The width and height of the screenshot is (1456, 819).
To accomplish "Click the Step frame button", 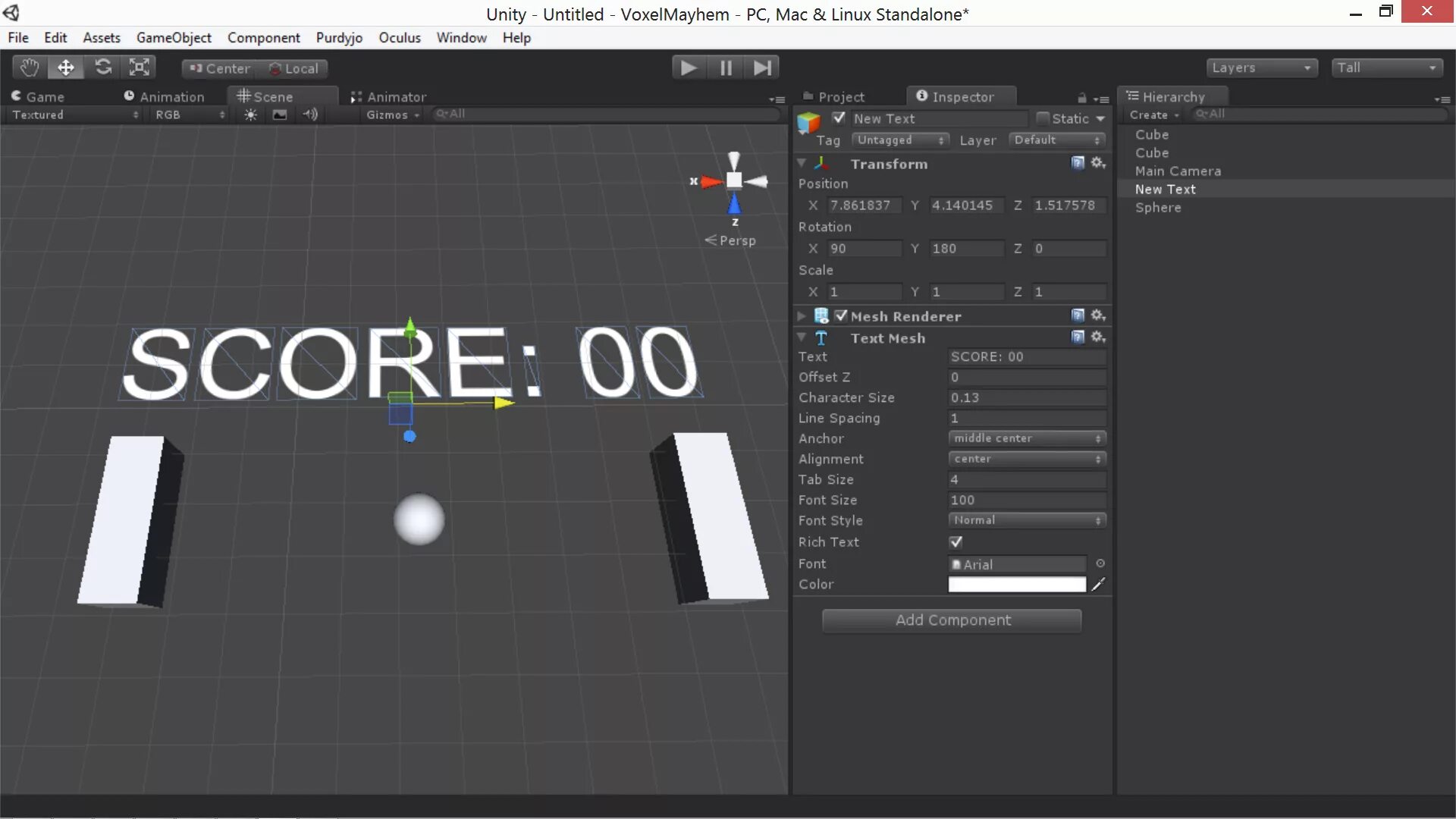I will click(x=762, y=67).
